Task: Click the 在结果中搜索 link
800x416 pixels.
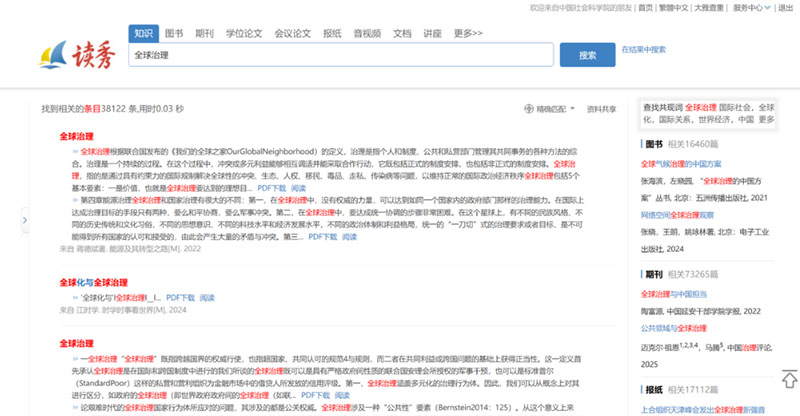Action: (643, 48)
